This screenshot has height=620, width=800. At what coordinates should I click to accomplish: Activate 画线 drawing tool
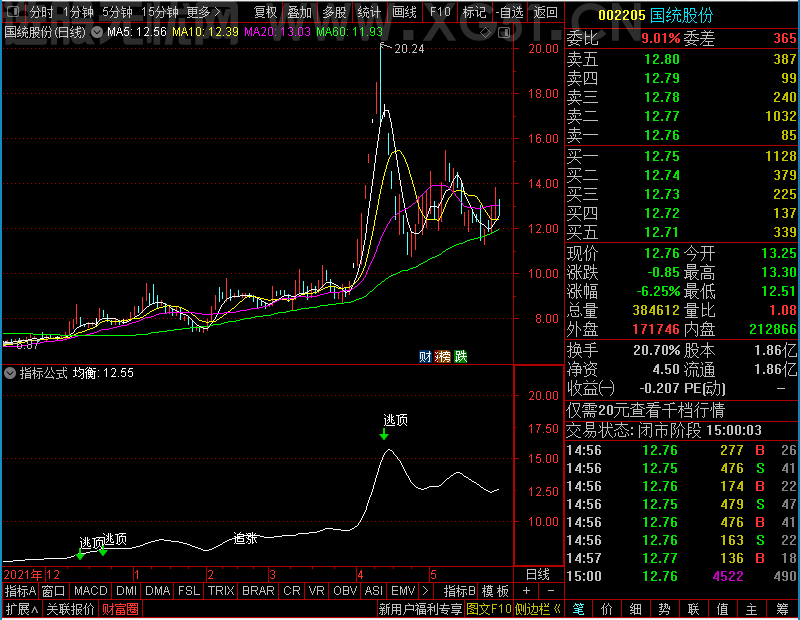[404, 12]
